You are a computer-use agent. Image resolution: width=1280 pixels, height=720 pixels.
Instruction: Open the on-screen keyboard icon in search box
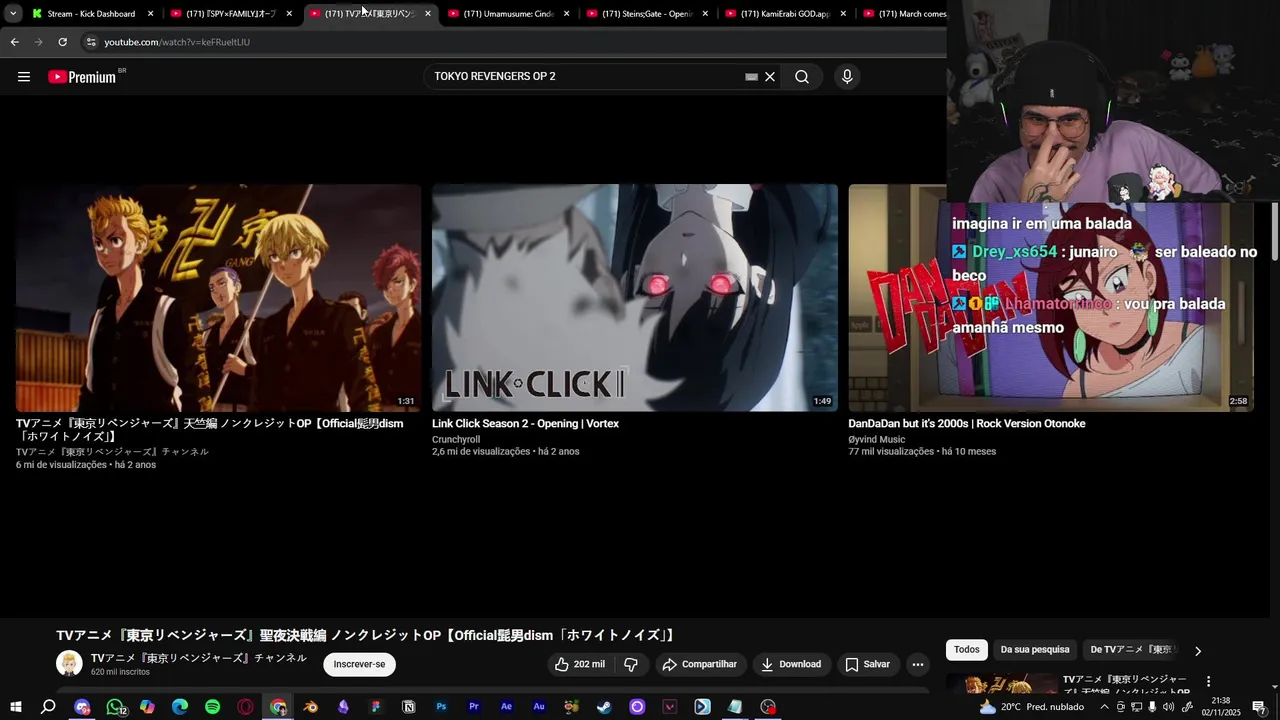(751, 77)
